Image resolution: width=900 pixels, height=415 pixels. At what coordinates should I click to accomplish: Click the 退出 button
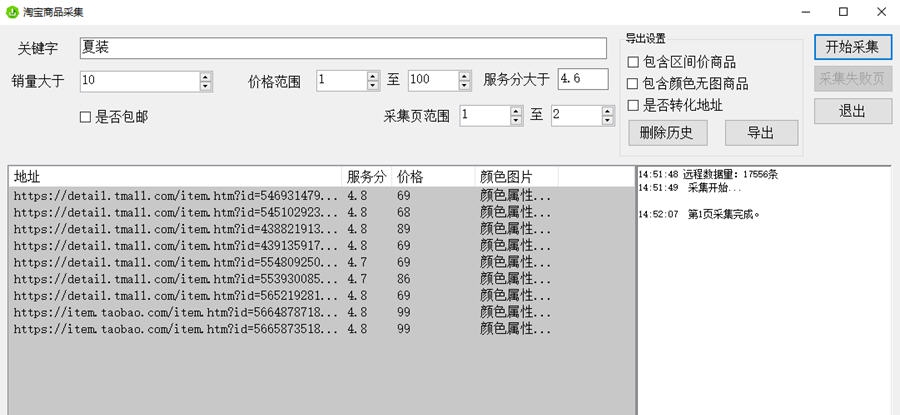tap(853, 111)
